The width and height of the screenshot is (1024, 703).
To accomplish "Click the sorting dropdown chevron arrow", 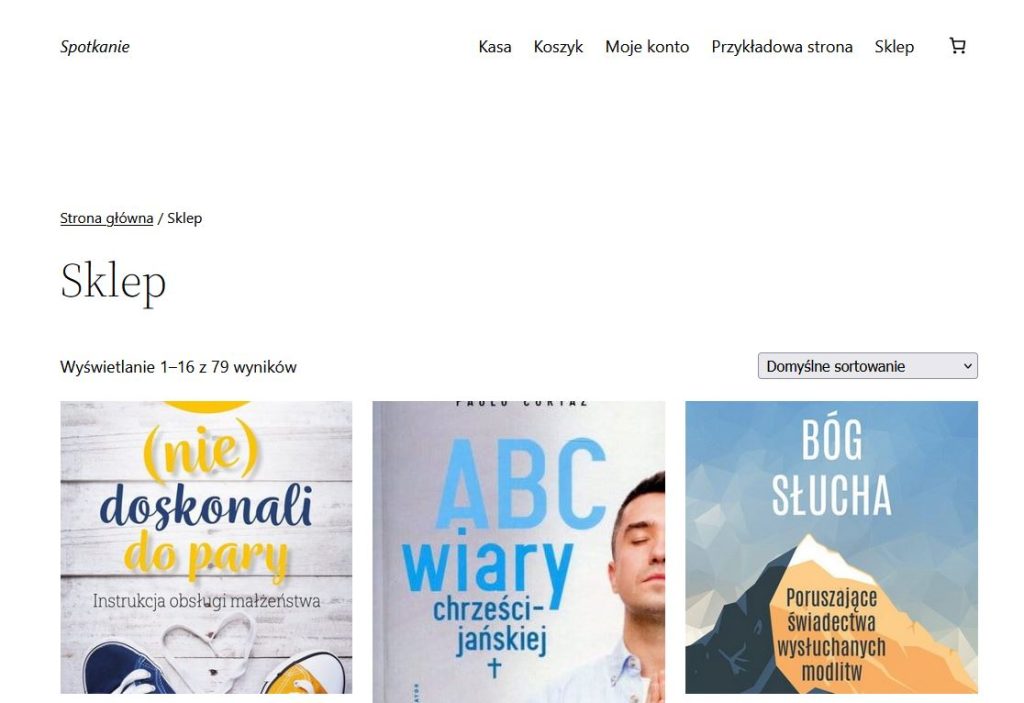I will pos(968,366).
